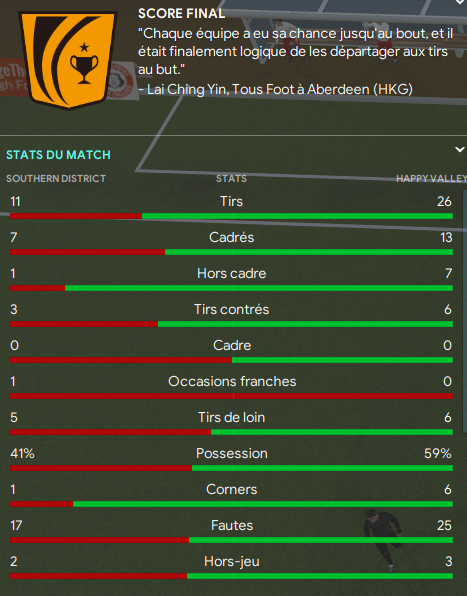Select the Fautes stat label
Image resolution: width=467 pixels, height=596 pixels.
(x=232, y=525)
